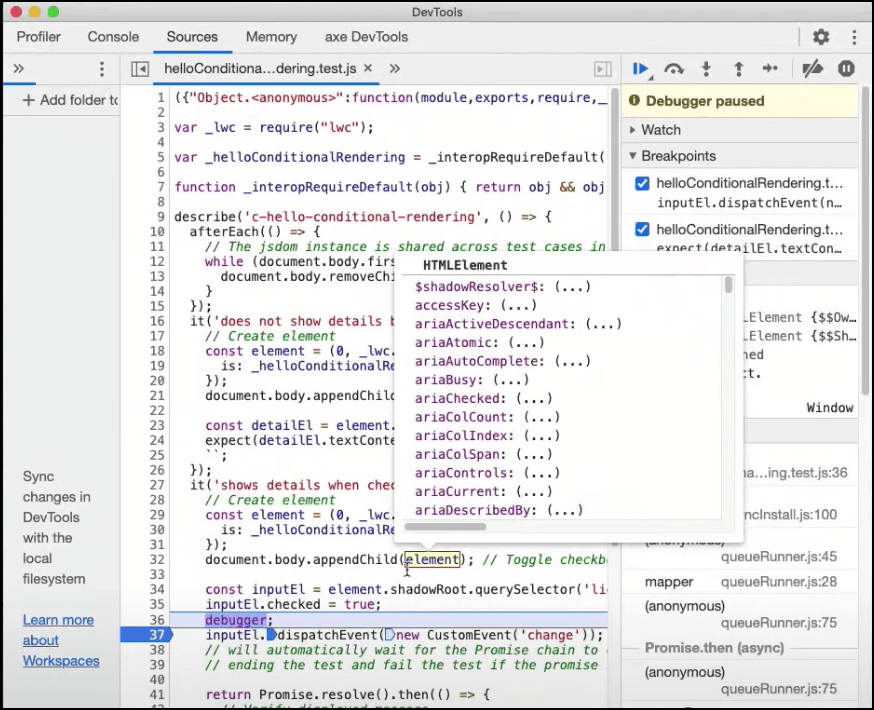
Task: Invoke getter for ariaActiveDescendant
Action: 603,324
